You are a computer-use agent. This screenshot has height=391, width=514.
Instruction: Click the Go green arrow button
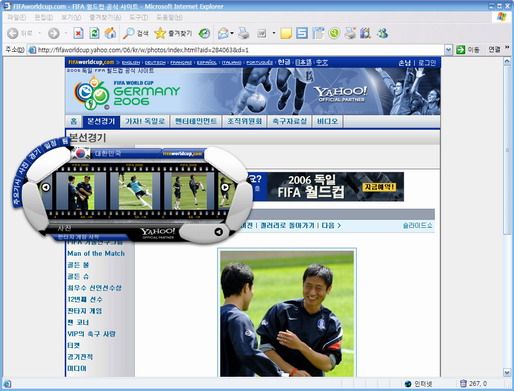(461, 50)
